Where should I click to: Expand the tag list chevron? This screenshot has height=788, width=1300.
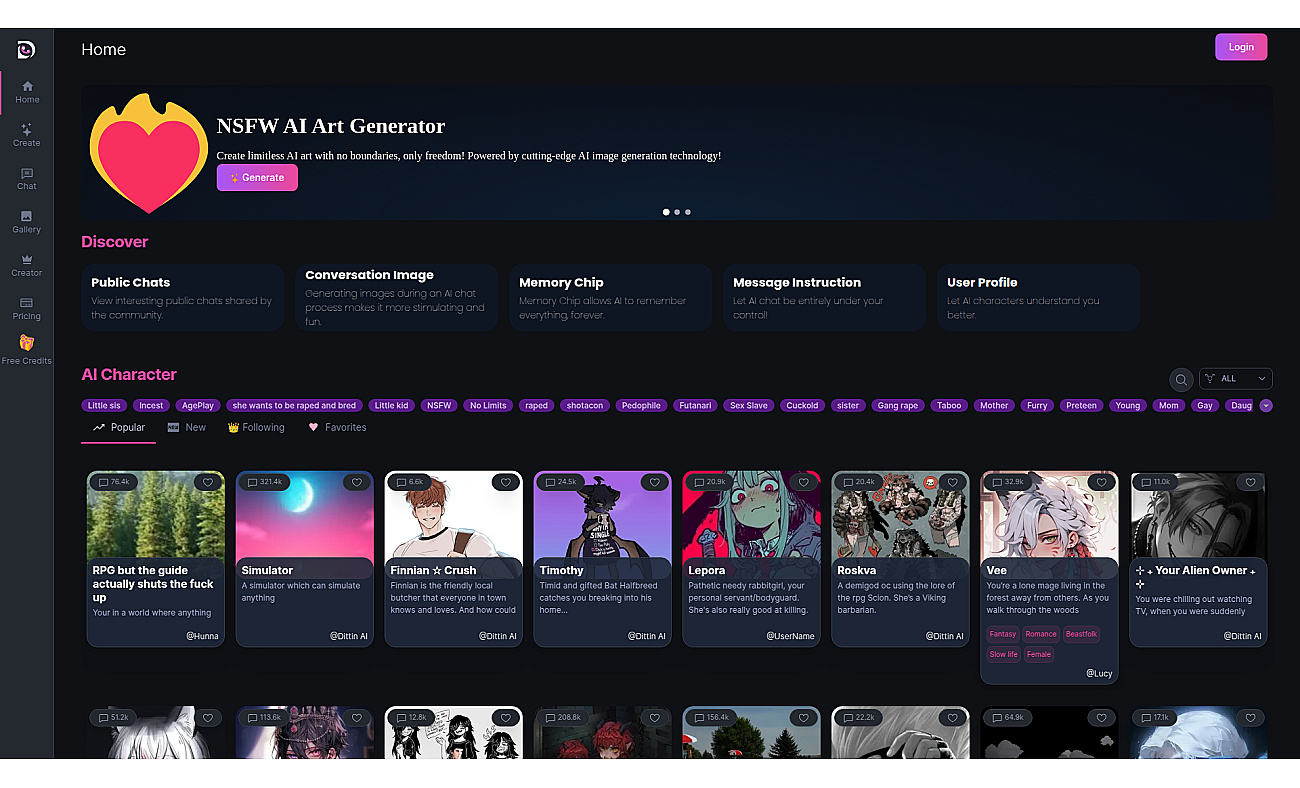coord(1266,406)
